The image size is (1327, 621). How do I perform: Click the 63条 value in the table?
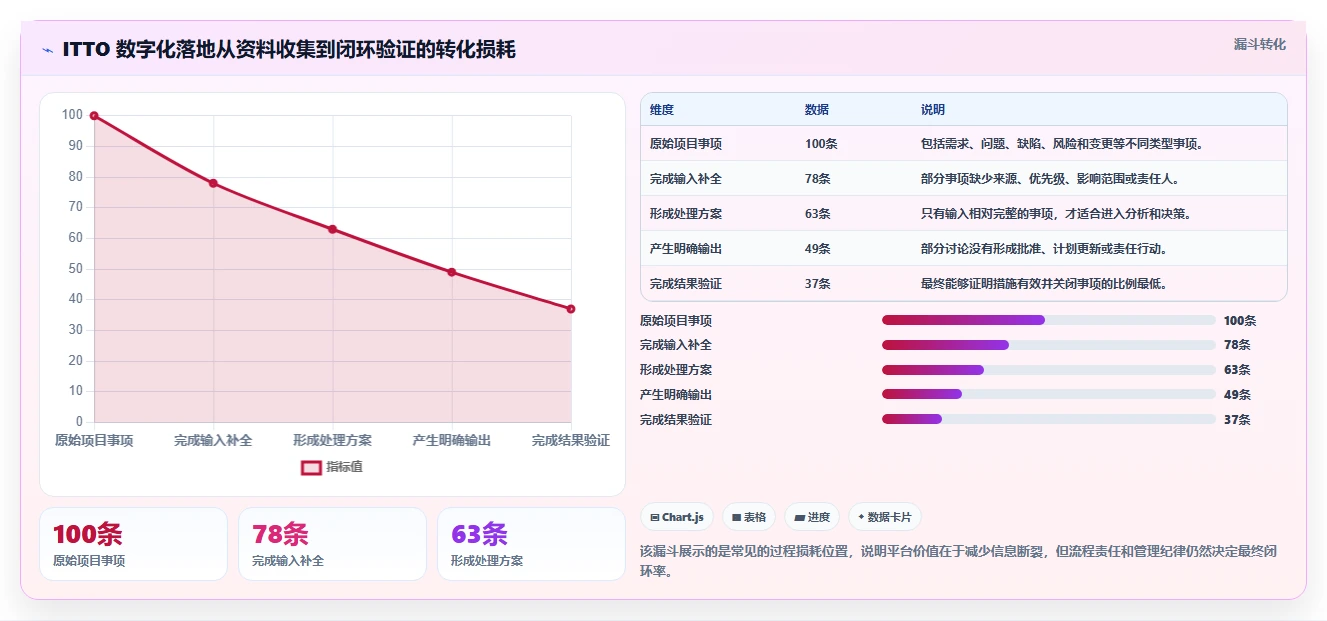pyautogui.click(x=818, y=214)
